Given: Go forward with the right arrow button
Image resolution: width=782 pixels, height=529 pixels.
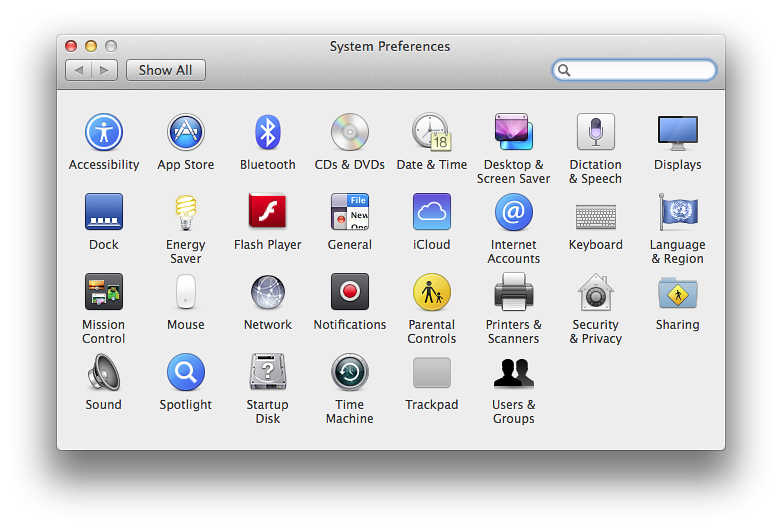Looking at the screenshot, I should coord(104,70).
